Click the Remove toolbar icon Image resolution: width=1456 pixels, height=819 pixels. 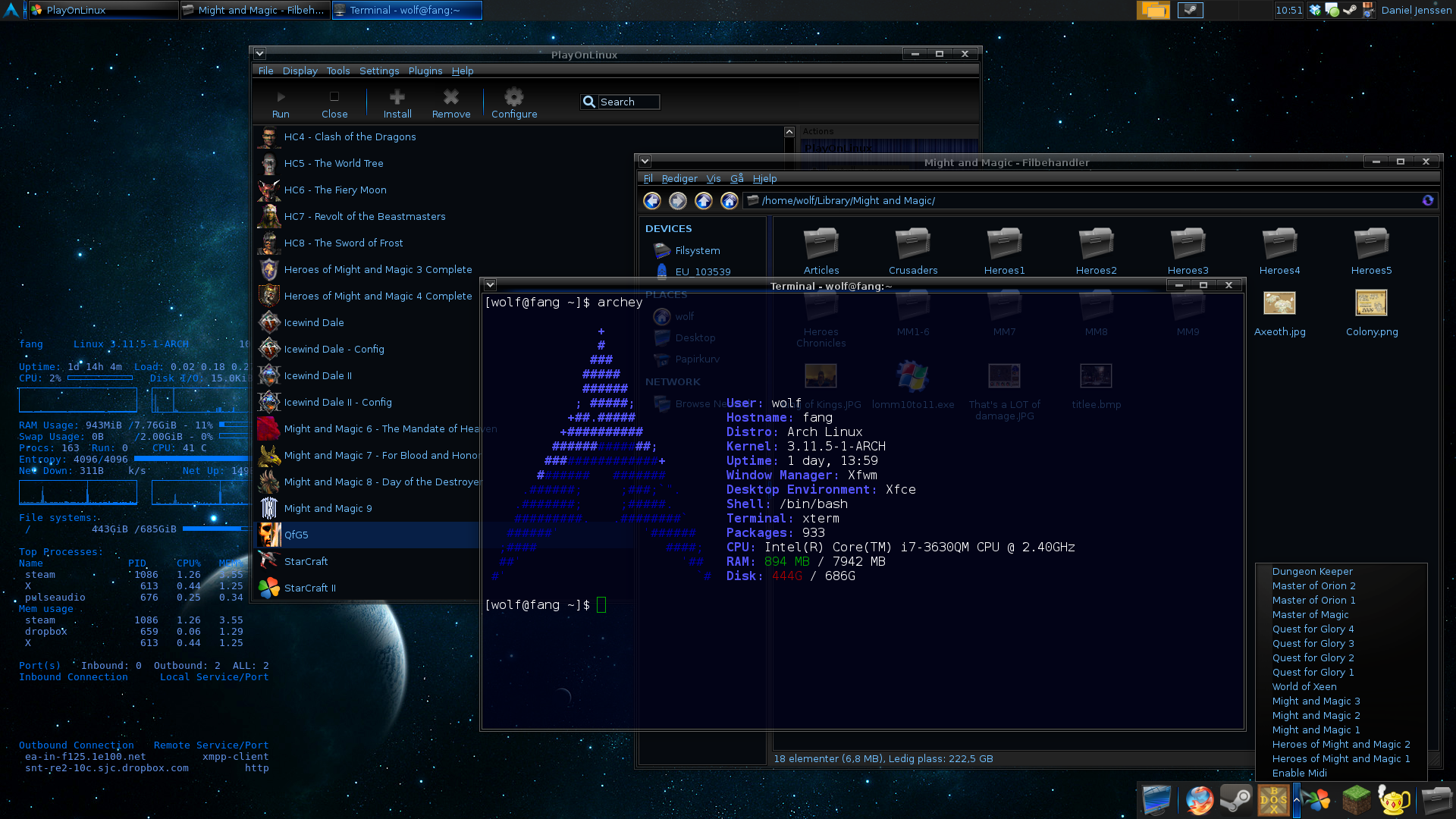pyautogui.click(x=451, y=104)
